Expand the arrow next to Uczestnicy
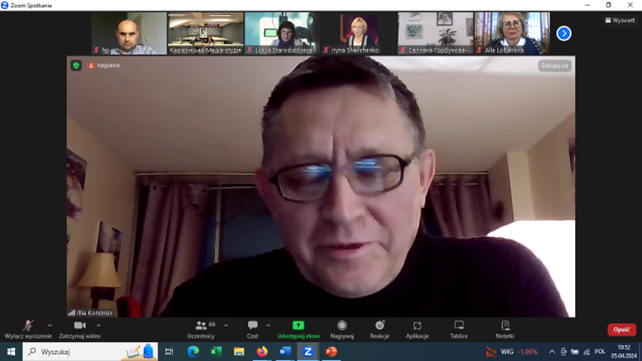Screen dimensions: 642x361 click(226, 326)
